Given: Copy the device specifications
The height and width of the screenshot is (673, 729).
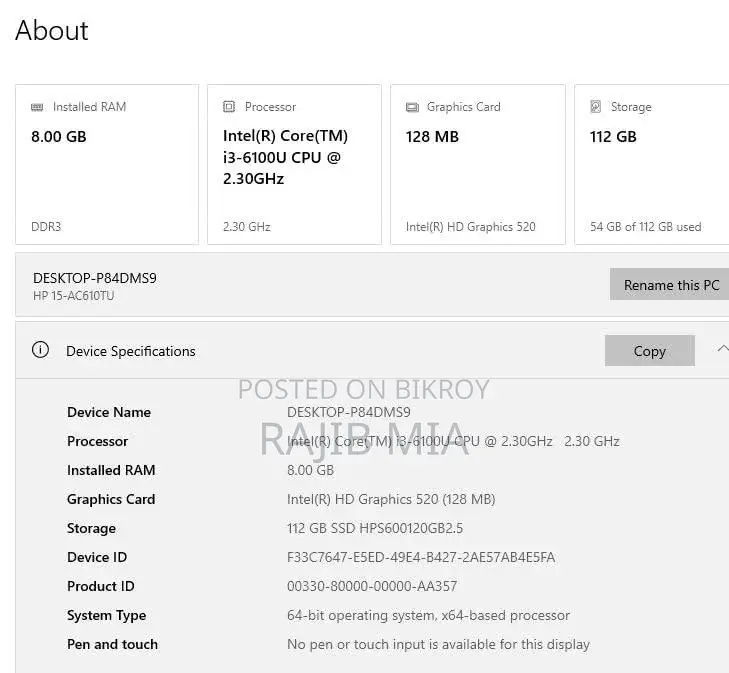Looking at the screenshot, I should [x=649, y=350].
